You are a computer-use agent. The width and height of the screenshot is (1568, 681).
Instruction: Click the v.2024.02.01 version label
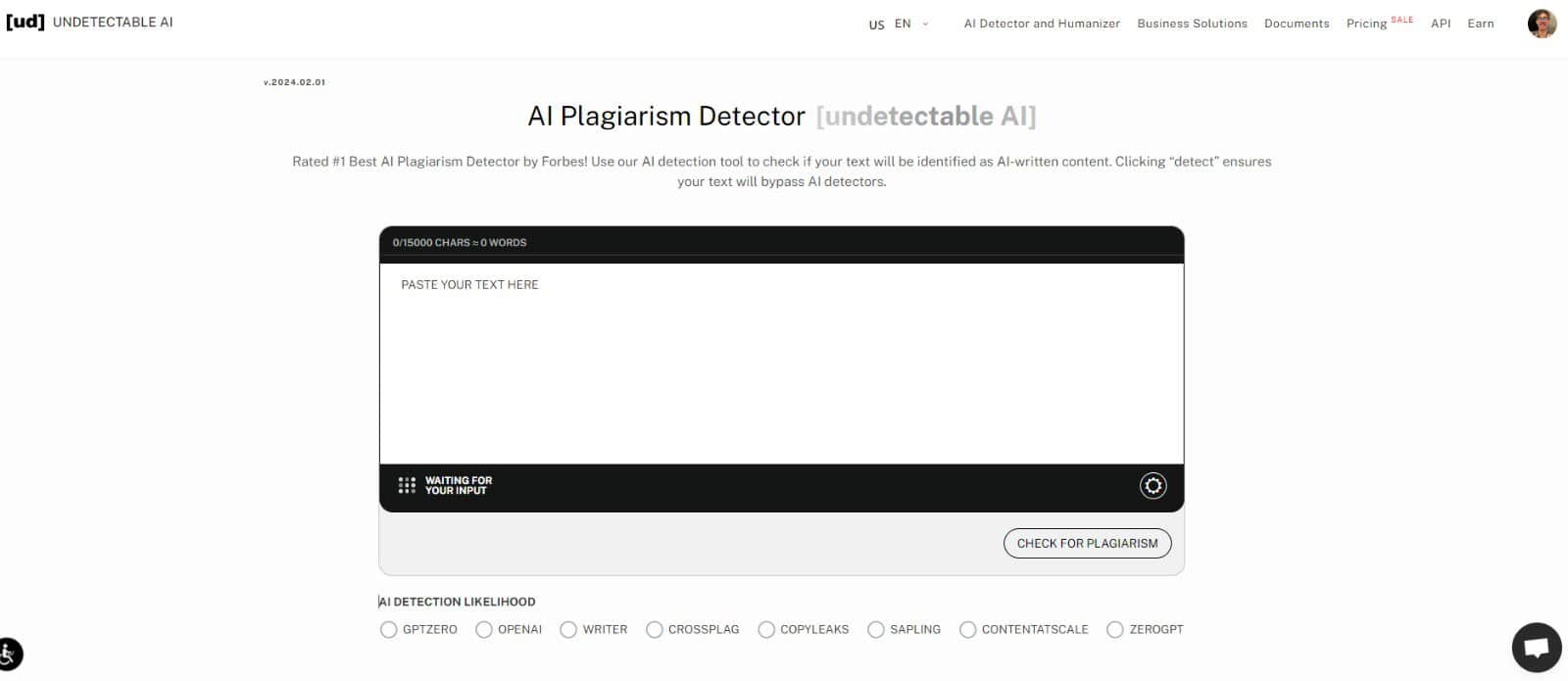(x=294, y=82)
